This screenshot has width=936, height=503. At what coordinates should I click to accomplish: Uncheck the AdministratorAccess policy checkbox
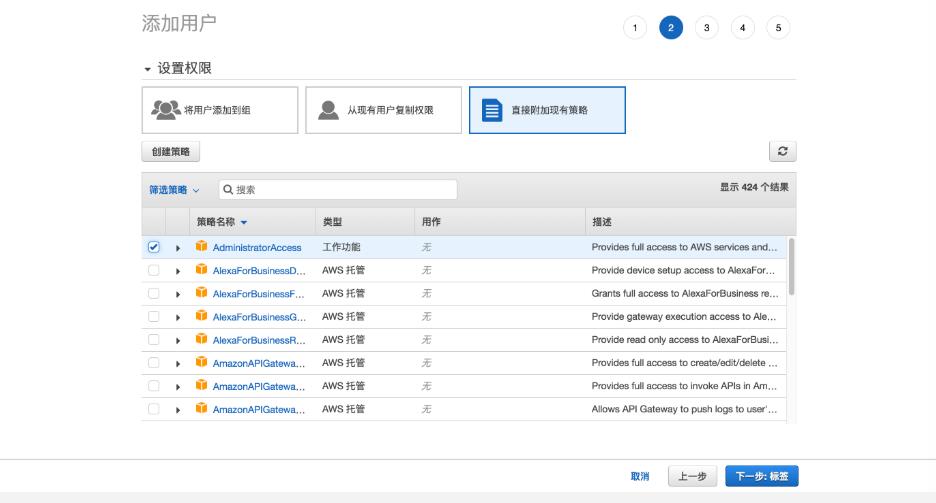tap(153, 247)
